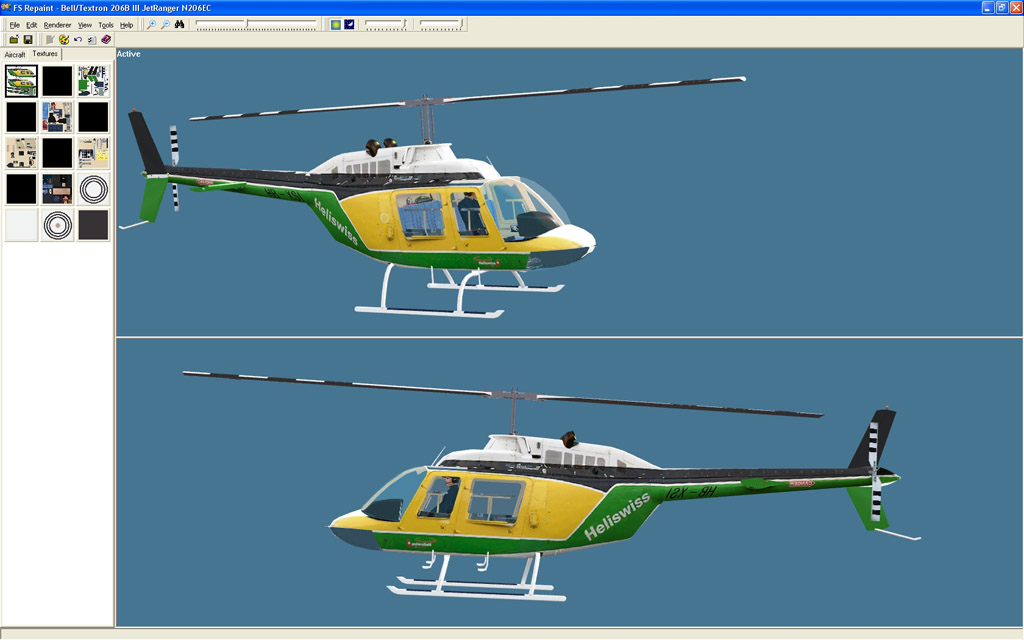This screenshot has width=1024, height=640.
Task: Select the dark charcoal grey texture thumbnail
Action: 93,225
